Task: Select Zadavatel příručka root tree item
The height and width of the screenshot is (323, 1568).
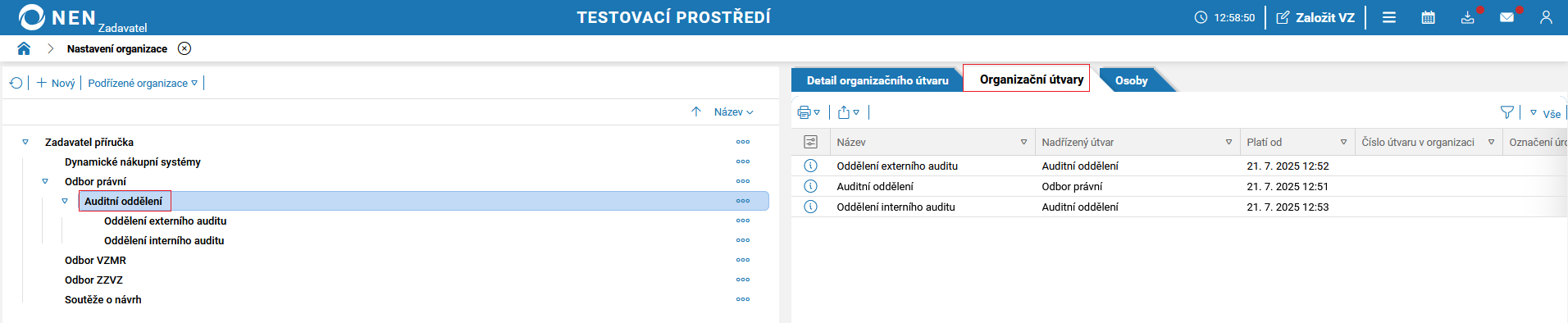Action: click(89, 142)
